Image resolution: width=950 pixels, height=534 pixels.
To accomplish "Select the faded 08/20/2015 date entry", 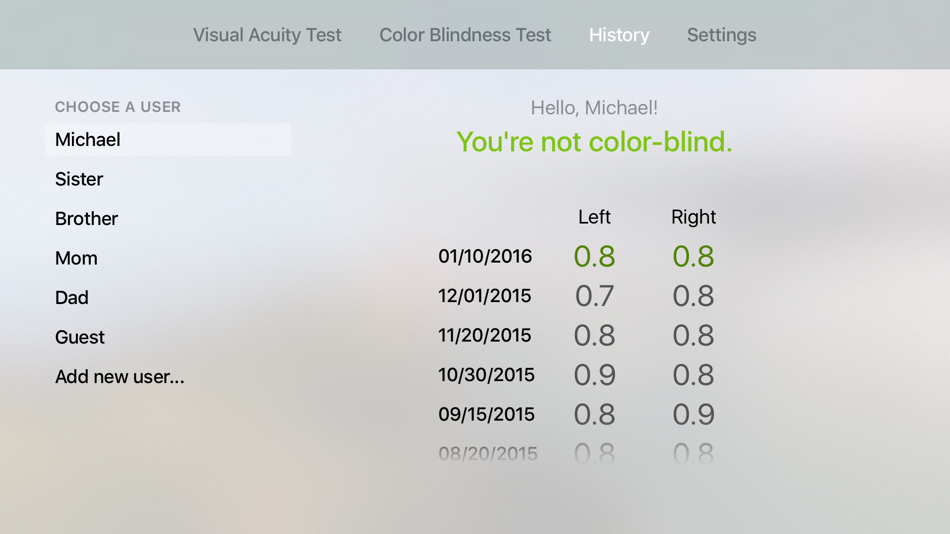I will click(488, 453).
